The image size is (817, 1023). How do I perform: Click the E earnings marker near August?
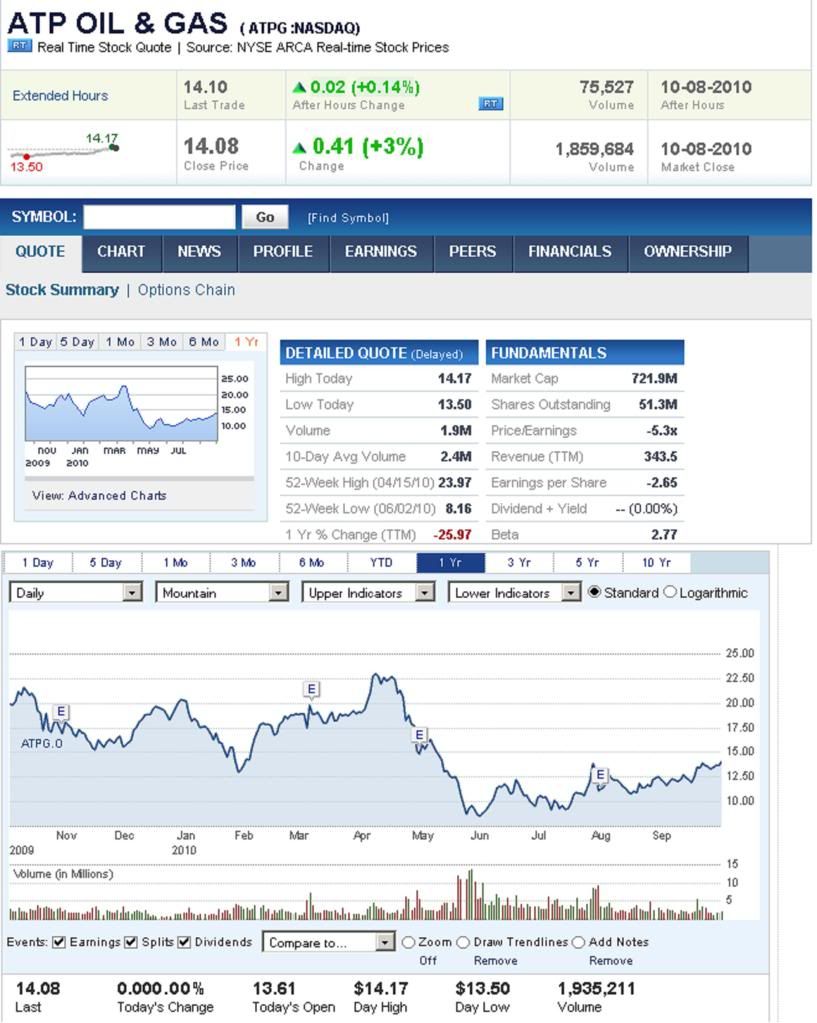(x=600, y=774)
